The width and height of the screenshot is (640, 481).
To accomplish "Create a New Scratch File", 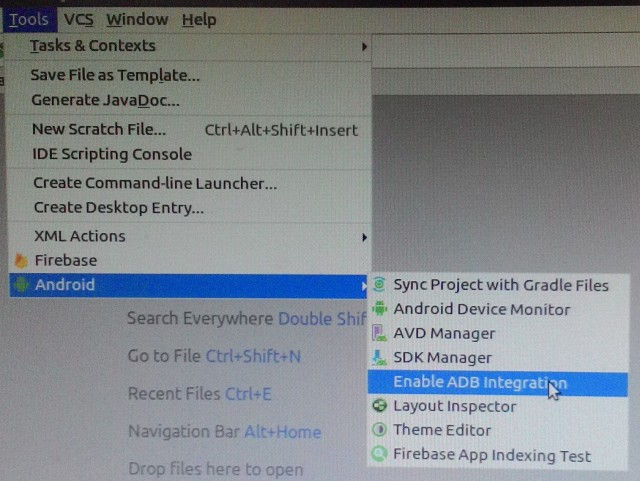I will (x=189, y=129).
